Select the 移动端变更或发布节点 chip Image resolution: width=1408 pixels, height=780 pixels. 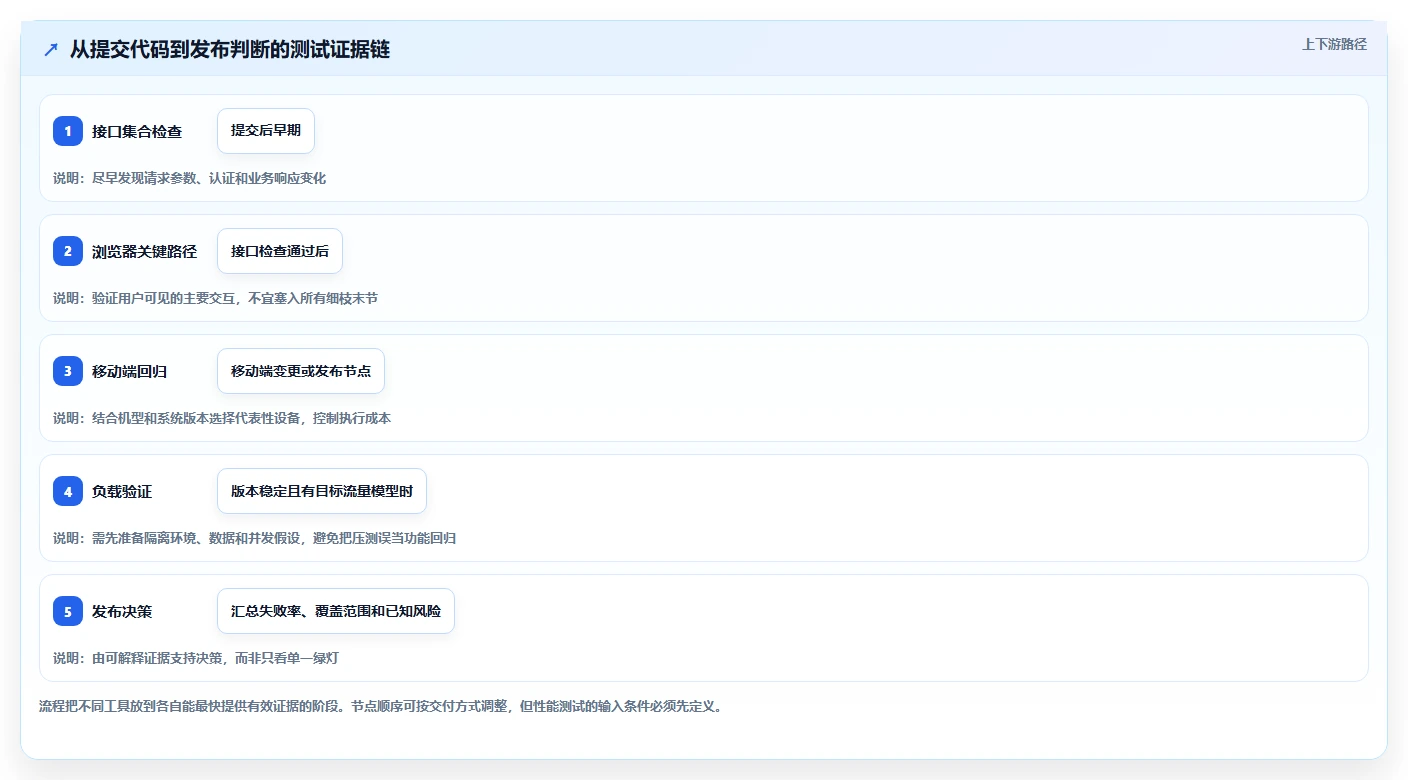pyautogui.click(x=301, y=371)
